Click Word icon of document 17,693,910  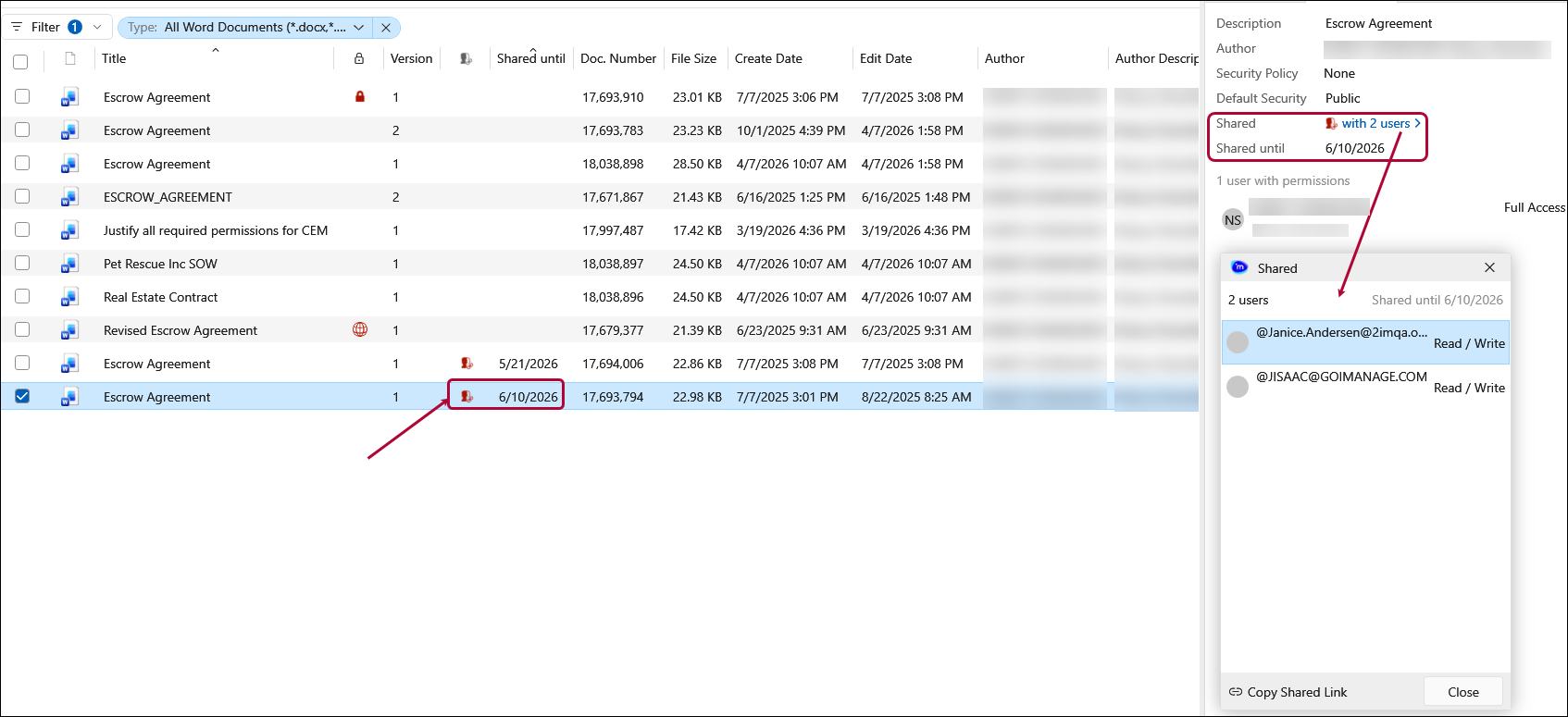click(69, 97)
